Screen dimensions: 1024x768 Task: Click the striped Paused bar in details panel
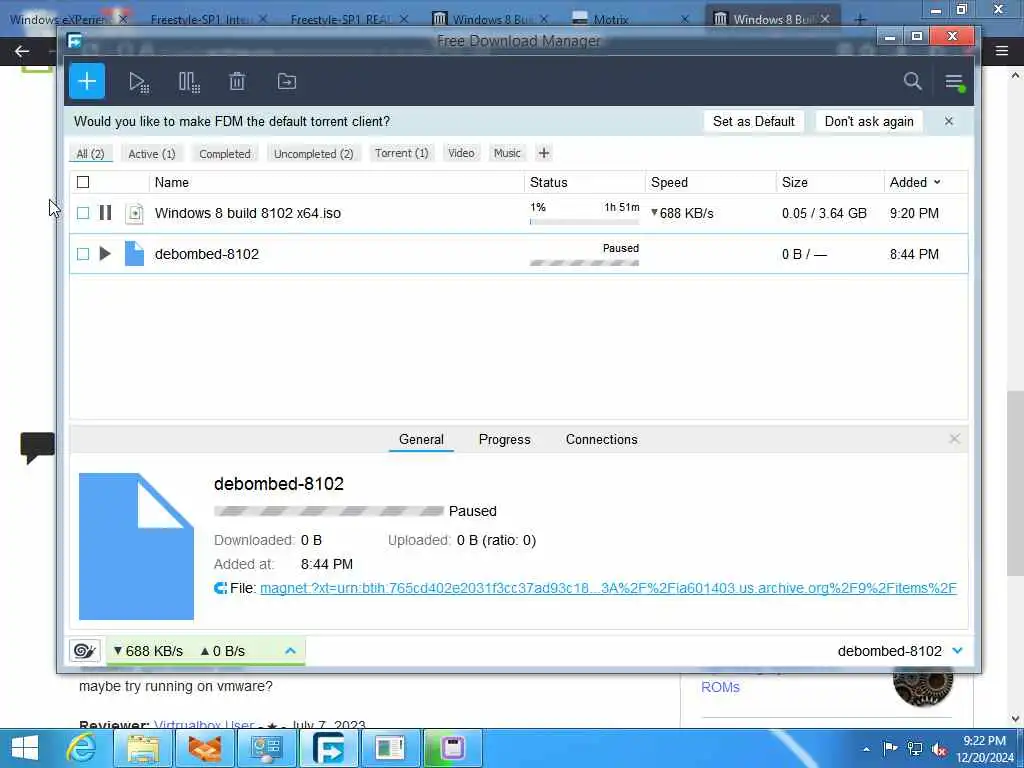click(x=328, y=511)
